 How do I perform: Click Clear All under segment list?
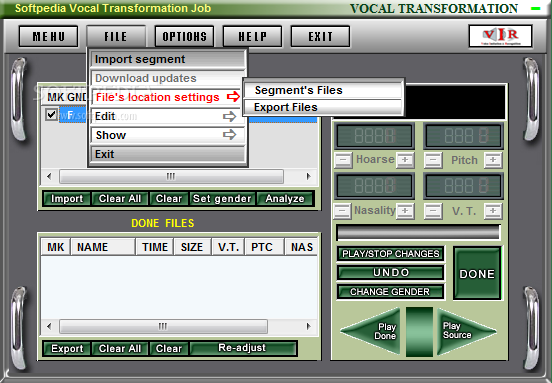click(120, 199)
